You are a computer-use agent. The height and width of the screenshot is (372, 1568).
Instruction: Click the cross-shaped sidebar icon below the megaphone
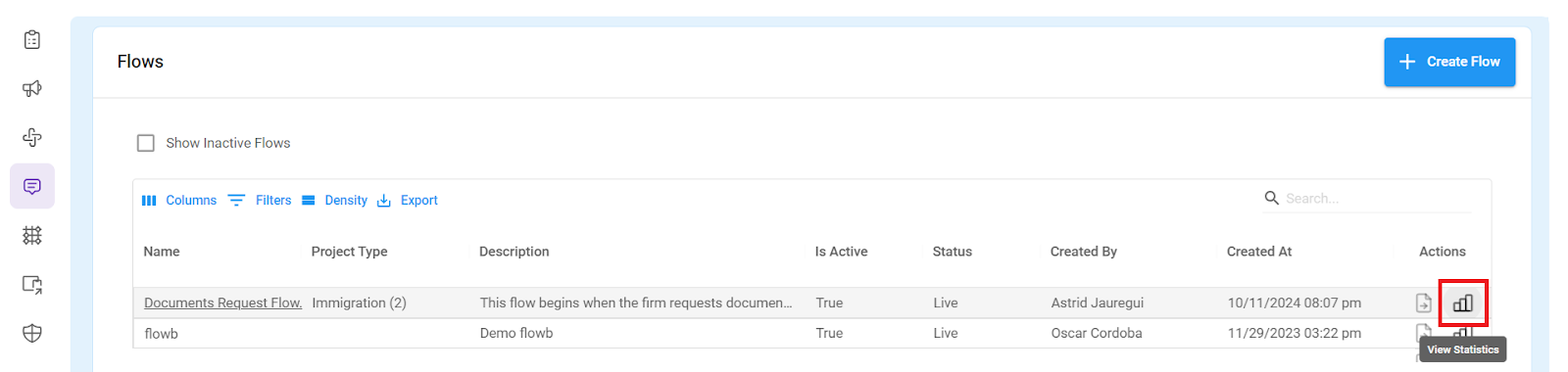click(32, 137)
